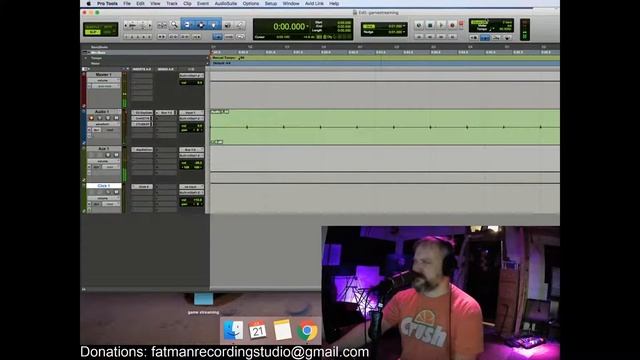Select the Selector tool
Screen dimensions: 640x360
pyautogui.click(x=201, y=25)
